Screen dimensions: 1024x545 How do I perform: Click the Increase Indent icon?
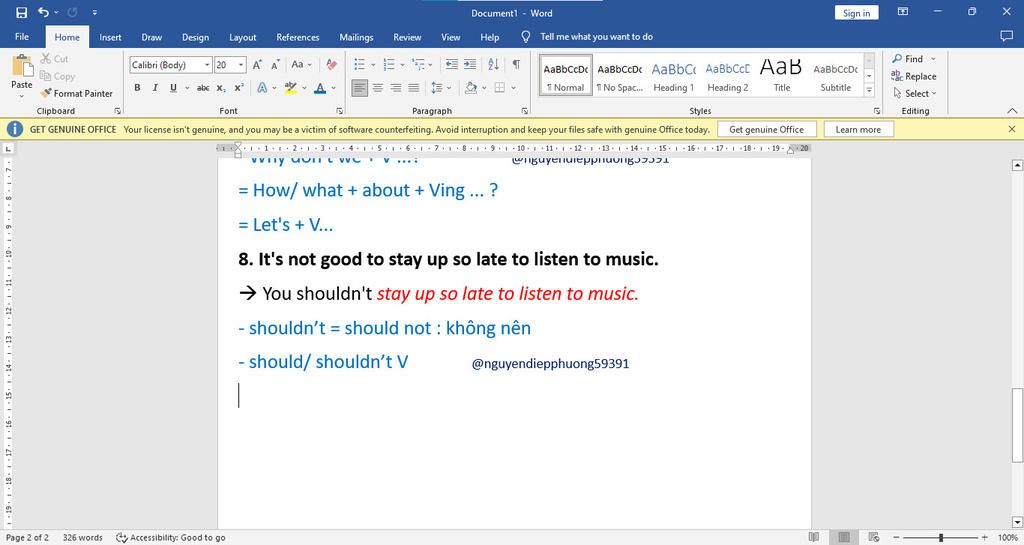pos(471,65)
